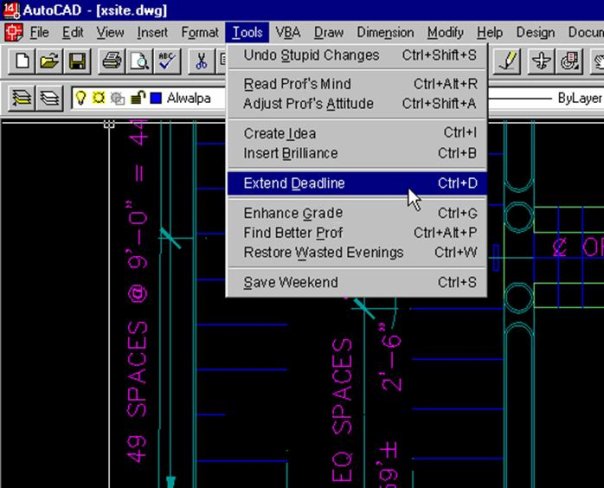Choose Undo Stupid Changes menu entry
The height and width of the screenshot is (488, 604).
coord(311,55)
